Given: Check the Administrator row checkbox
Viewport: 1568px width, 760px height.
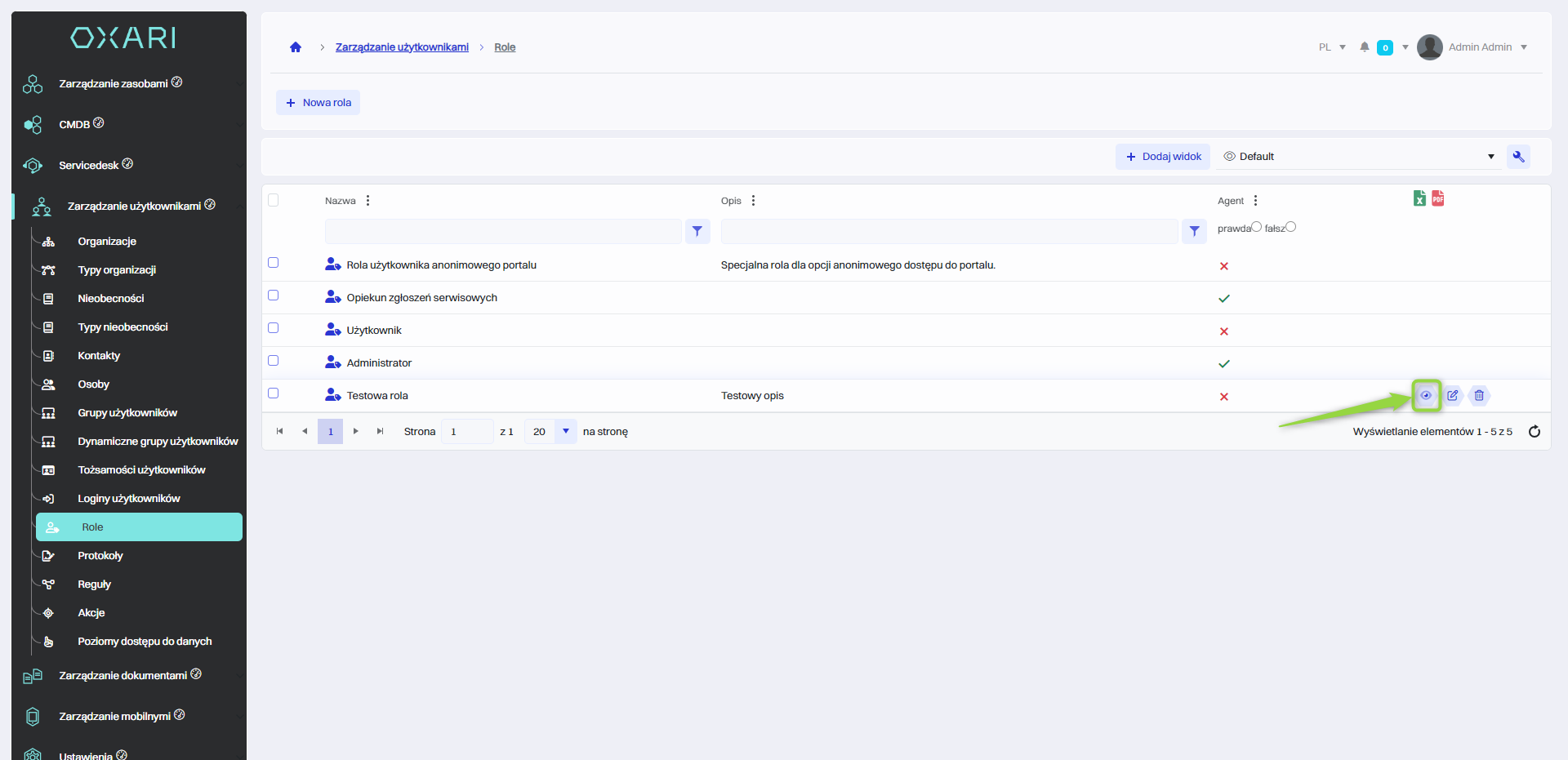Looking at the screenshot, I should 274,361.
